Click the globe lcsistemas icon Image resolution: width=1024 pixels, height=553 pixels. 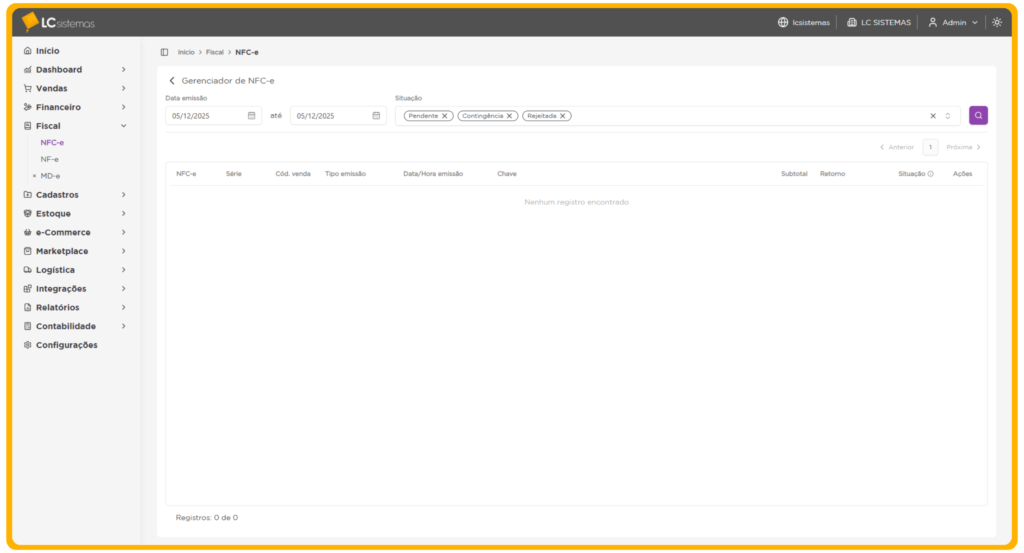(783, 22)
